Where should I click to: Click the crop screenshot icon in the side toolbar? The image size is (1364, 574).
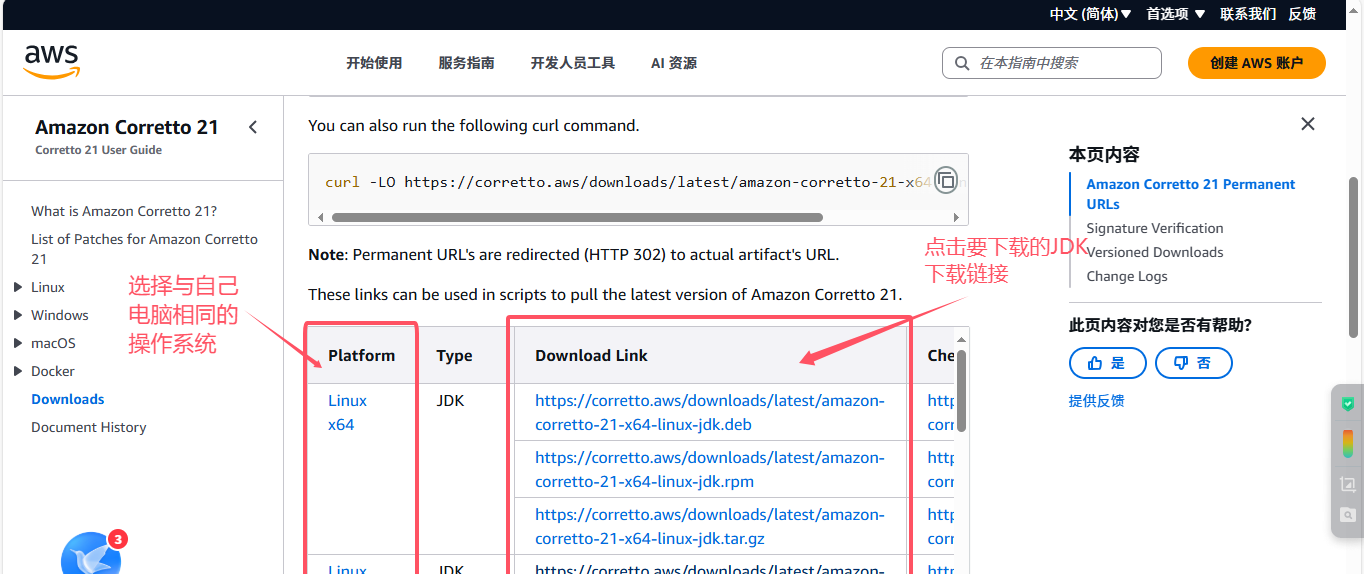1347,484
